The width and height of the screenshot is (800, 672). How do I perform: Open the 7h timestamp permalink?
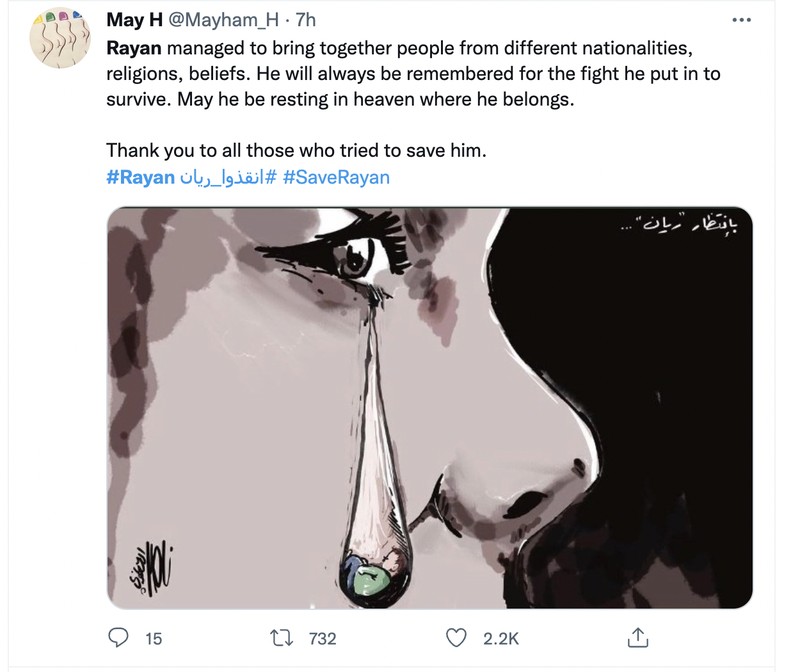pyautogui.click(x=305, y=21)
